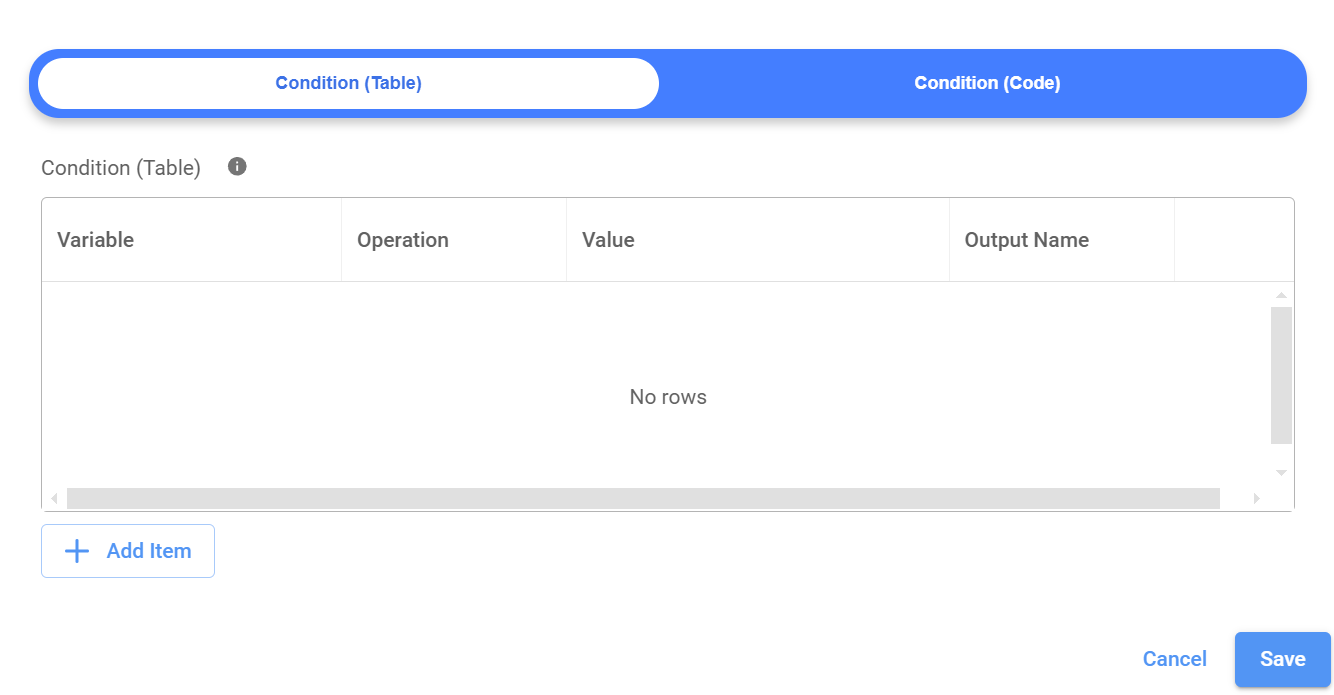Click the Condition (Table) field label
The height and width of the screenshot is (695, 1334).
pos(121,168)
